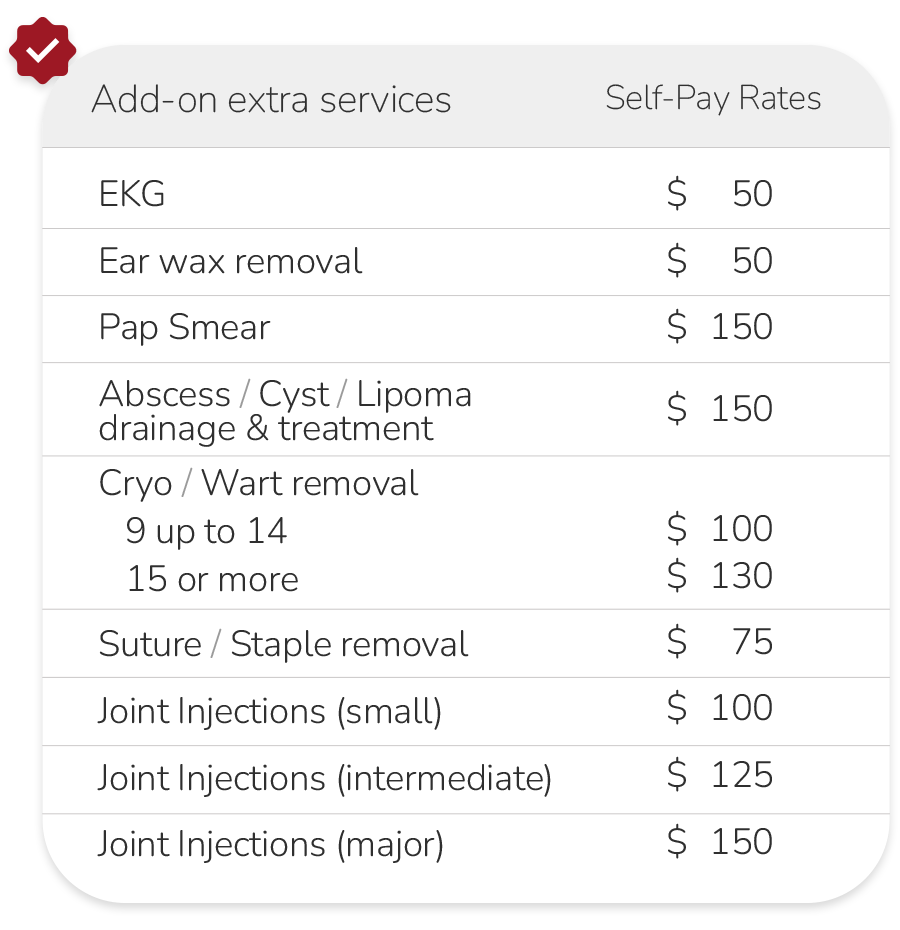Select Joint Injections (major) row
This screenshot has height=930, width=900.
tap(270, 845)
